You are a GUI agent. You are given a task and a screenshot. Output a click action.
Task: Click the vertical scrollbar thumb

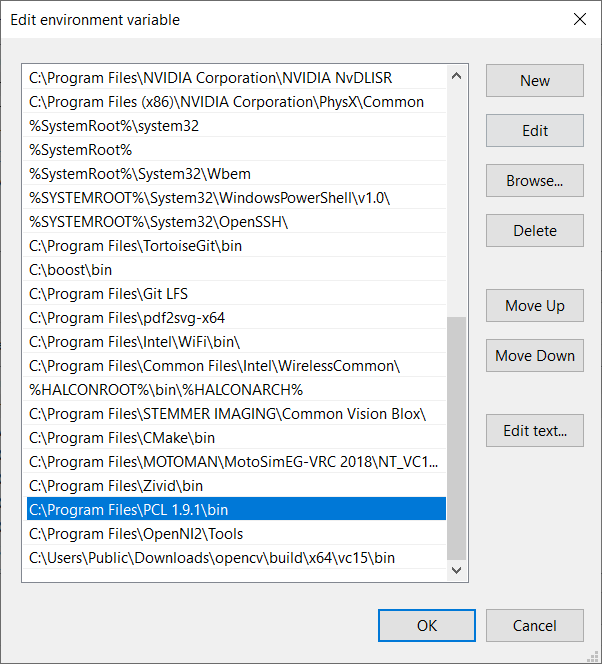[x=456, y=438]
